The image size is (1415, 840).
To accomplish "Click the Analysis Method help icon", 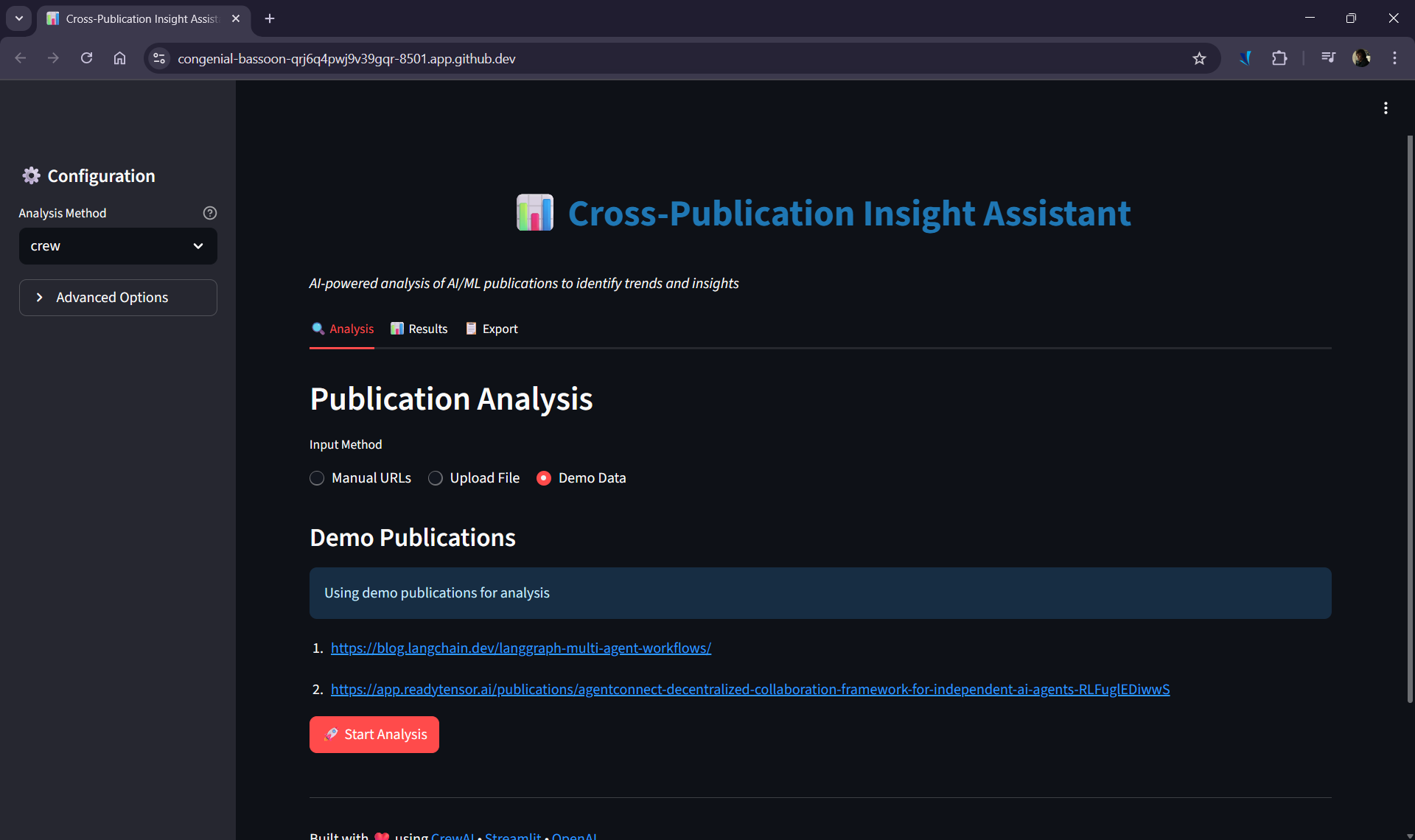I will 210,213.
